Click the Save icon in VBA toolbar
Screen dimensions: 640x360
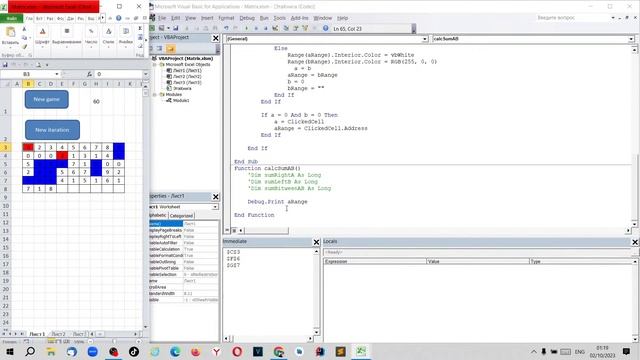(x=176, y=28)
